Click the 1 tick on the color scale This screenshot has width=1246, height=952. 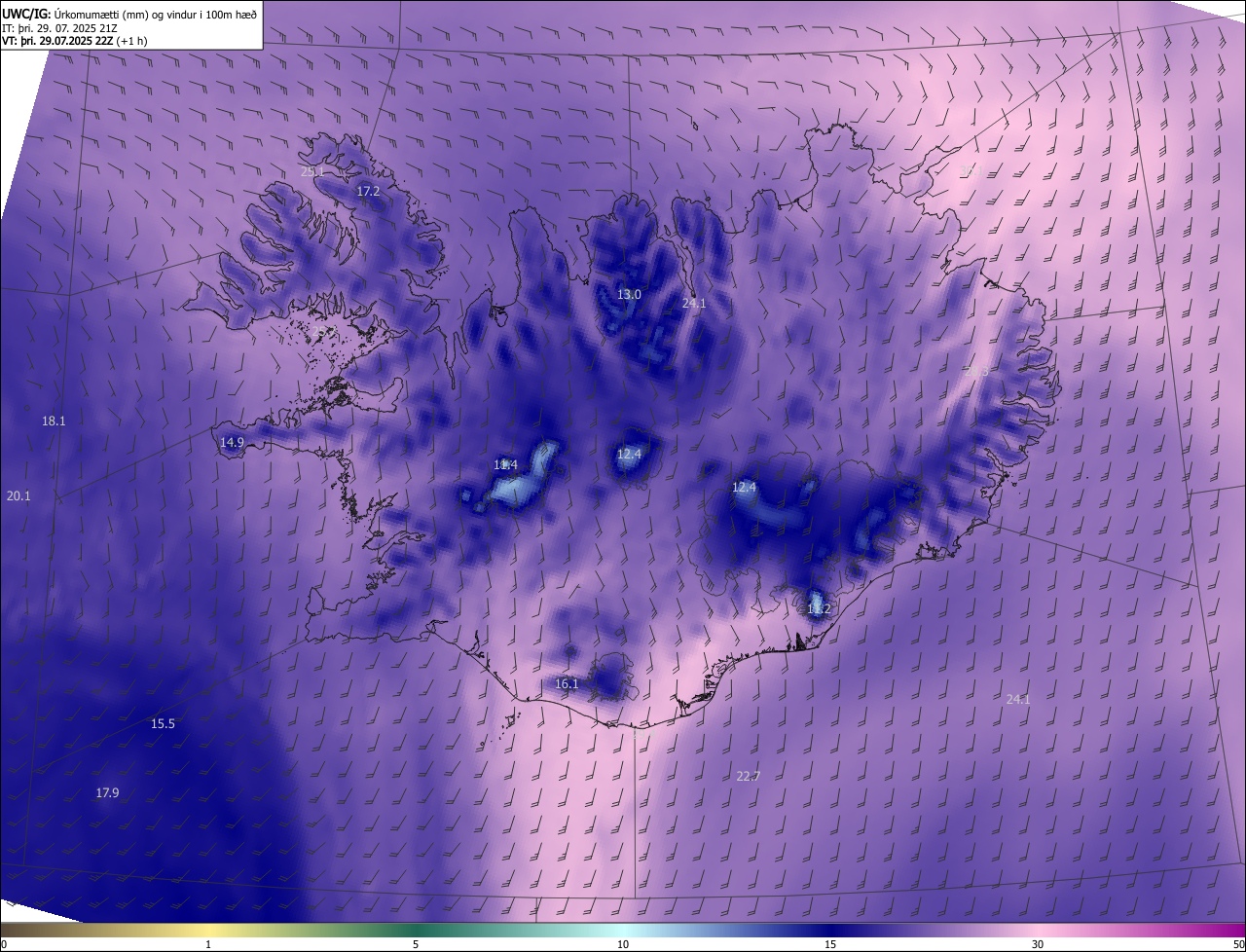(x=208, y=944)
